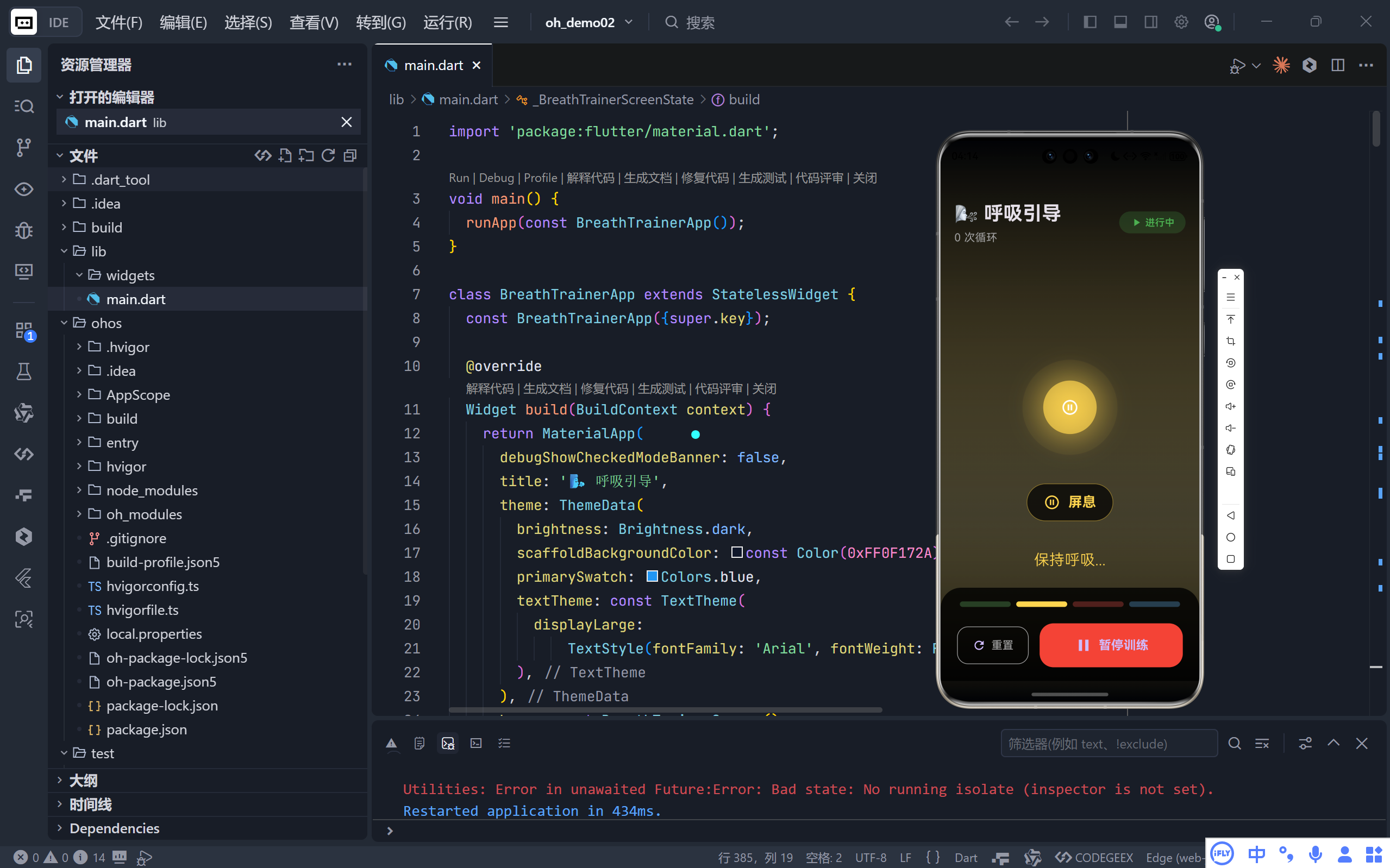The height and width of the screenshot is (868, 1390).
Task: Click the split editor icon
Action: [x=1338, y=65]
